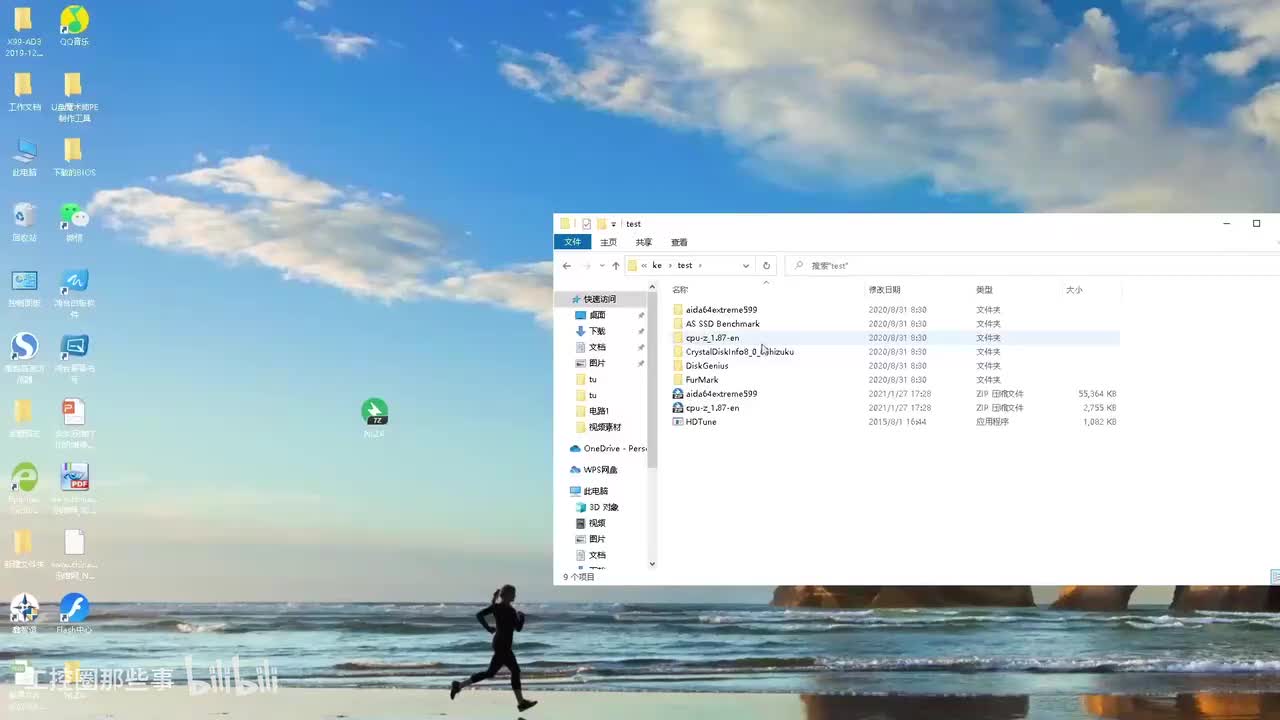Open the 视频素材 folder in the sidebar
This screenshot has height=720, width=1280.
coord(598,427)
